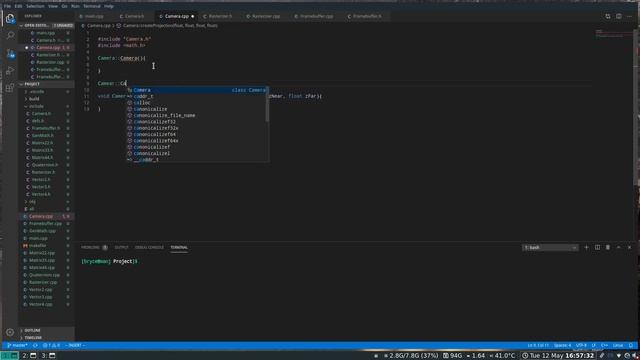Switch to workspace 2 in taskbar
The width and height of the screenshot is (640, 360).
pos(29,356)
